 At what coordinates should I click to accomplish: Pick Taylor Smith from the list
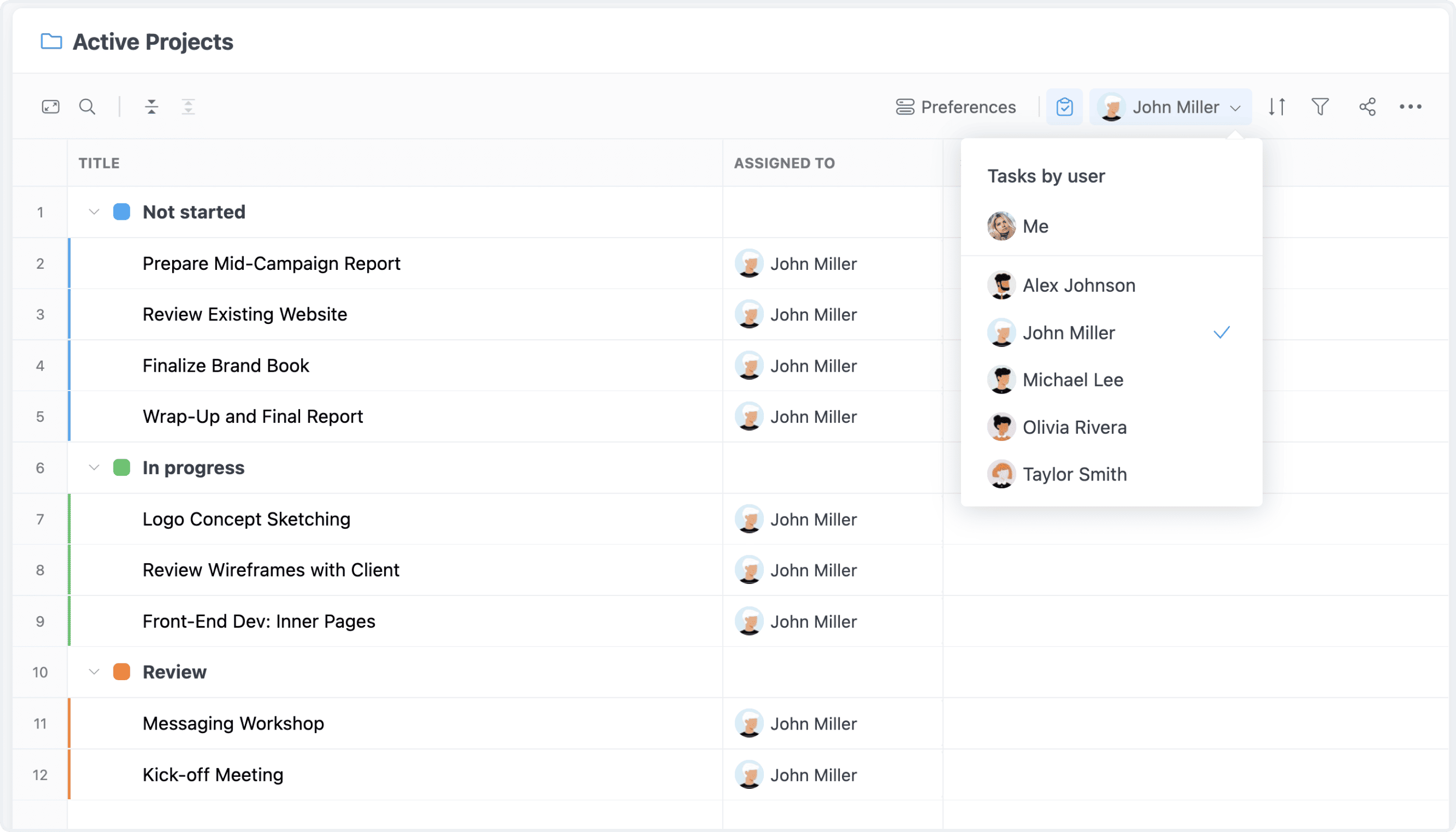(1074, 474)
